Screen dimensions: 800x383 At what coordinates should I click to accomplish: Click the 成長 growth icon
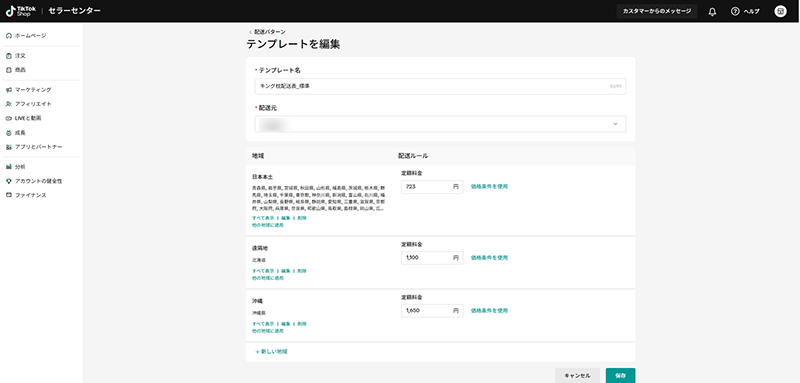pos(9,133)
